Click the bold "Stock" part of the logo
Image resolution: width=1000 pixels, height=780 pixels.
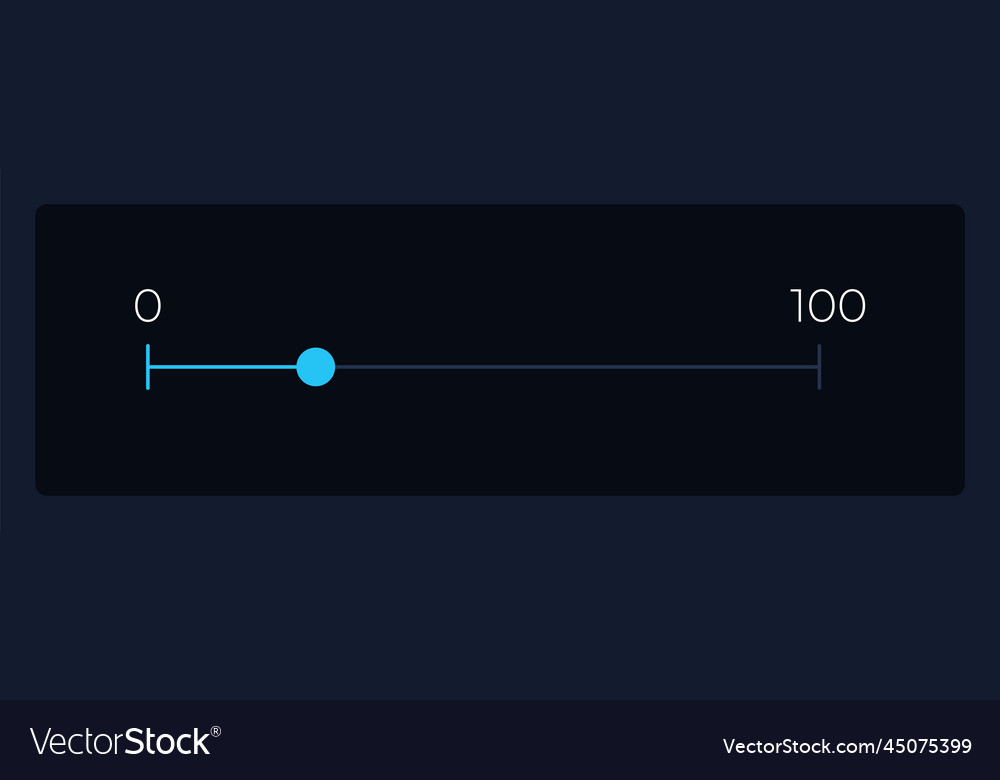point(167,742)
